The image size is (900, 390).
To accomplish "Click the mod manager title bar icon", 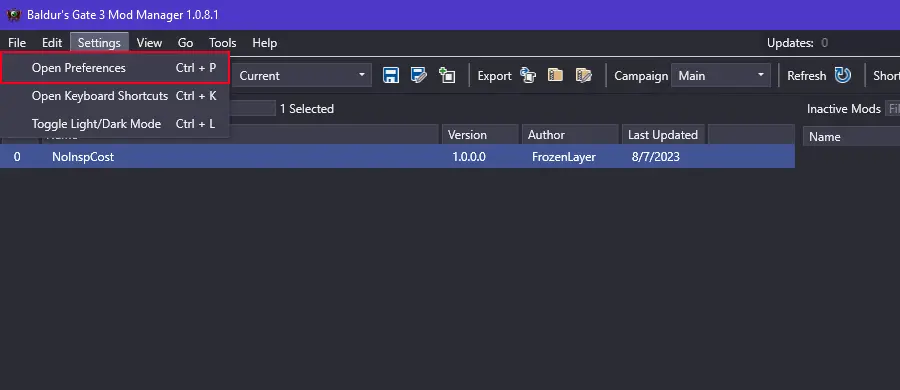I will coord(14,15).
